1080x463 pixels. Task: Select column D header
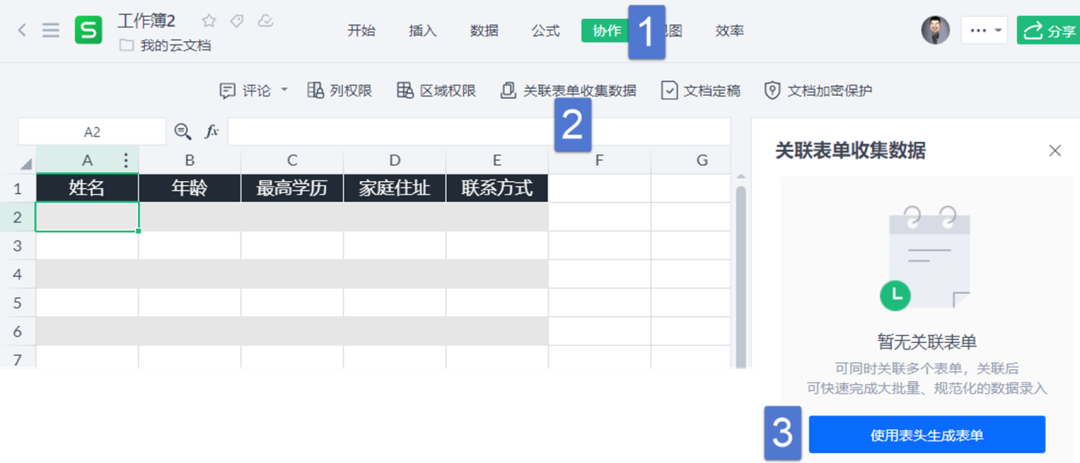395,160
